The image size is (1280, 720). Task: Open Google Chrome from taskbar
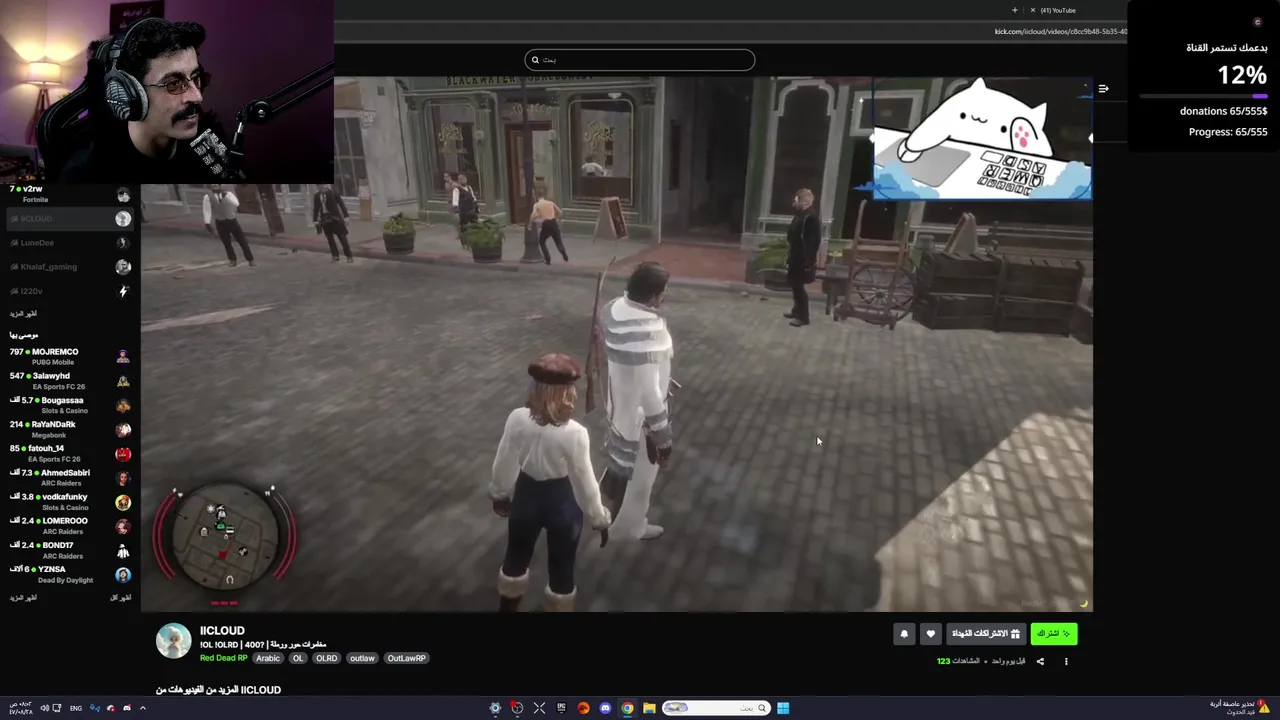click(627, 708)
